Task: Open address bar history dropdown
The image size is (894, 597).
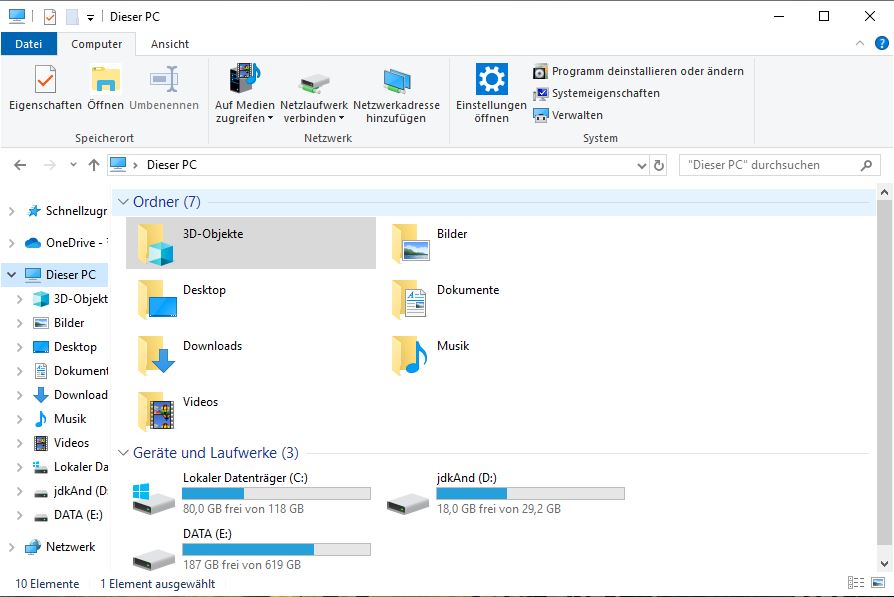Action: point(641,165)
